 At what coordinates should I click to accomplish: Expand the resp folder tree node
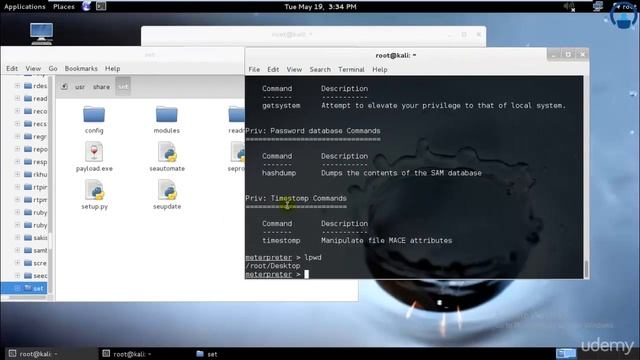(x=17, y=162)
